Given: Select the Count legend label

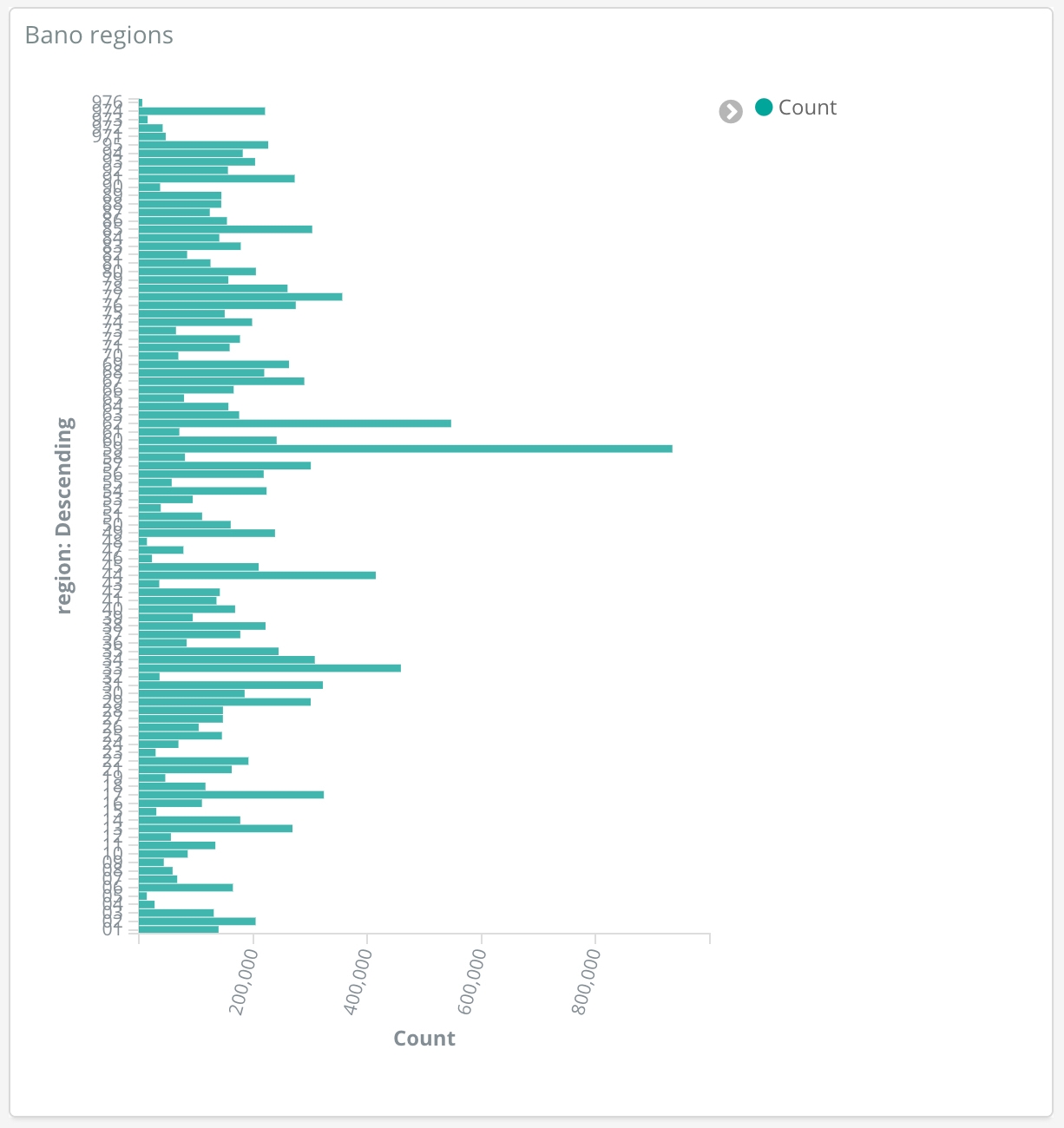Looking at the screenshot, I should (x=807, y=108).
